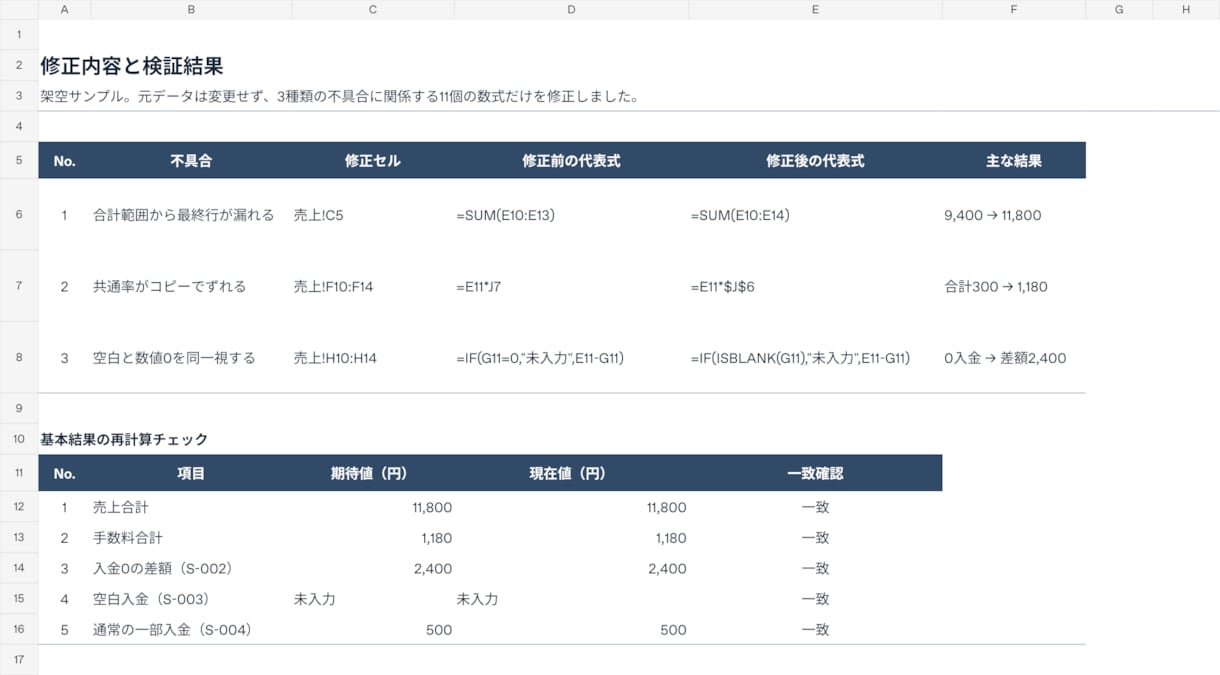
Task: Select row 1 header
Action: (19, 34)
